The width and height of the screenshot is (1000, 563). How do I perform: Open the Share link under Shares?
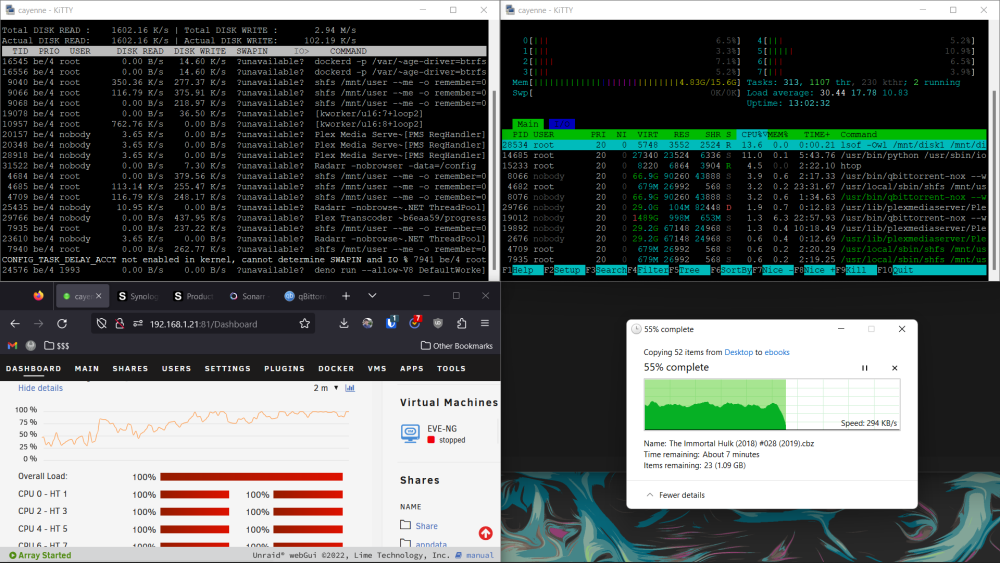(426, 526)
